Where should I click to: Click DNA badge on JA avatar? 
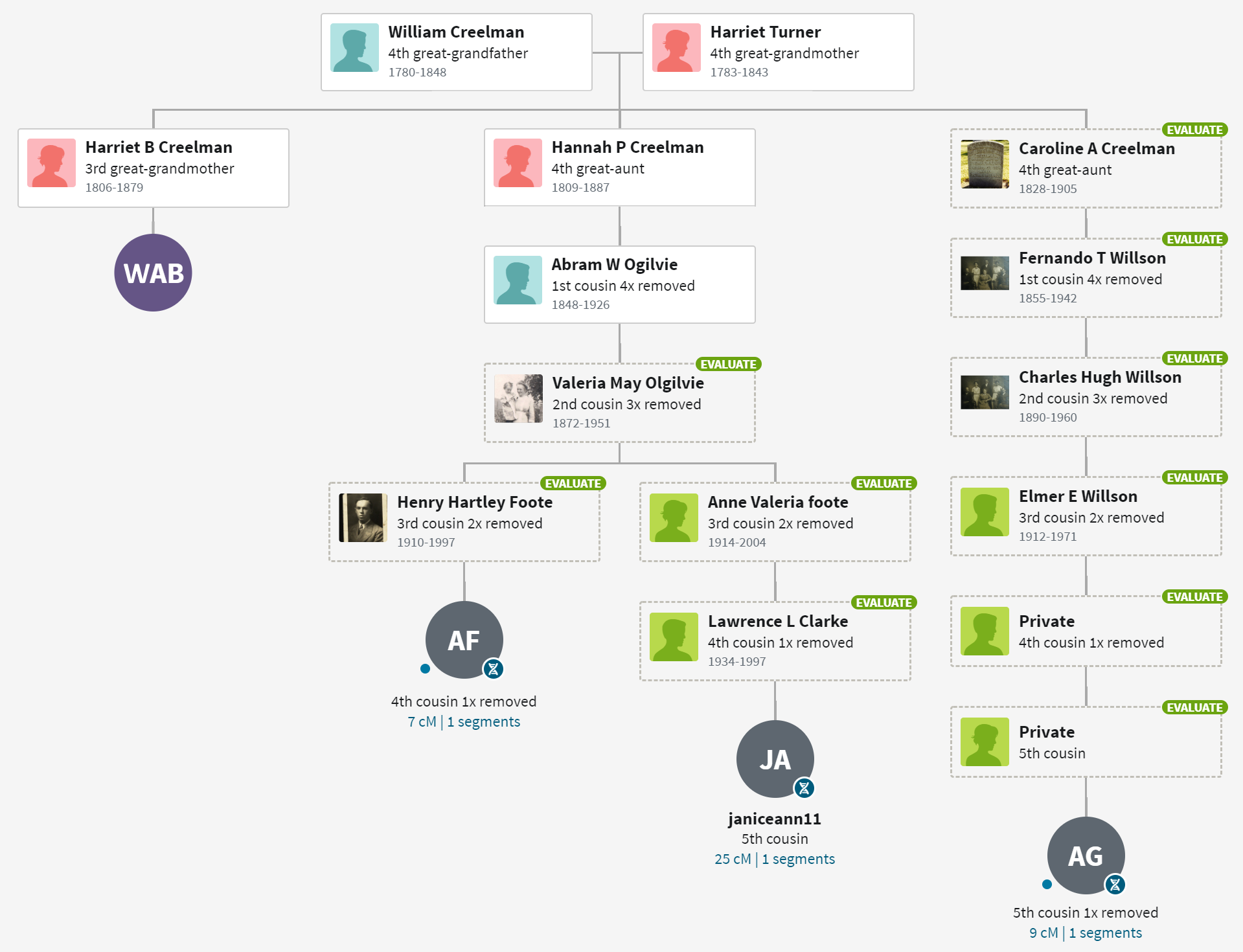[804, 788]
